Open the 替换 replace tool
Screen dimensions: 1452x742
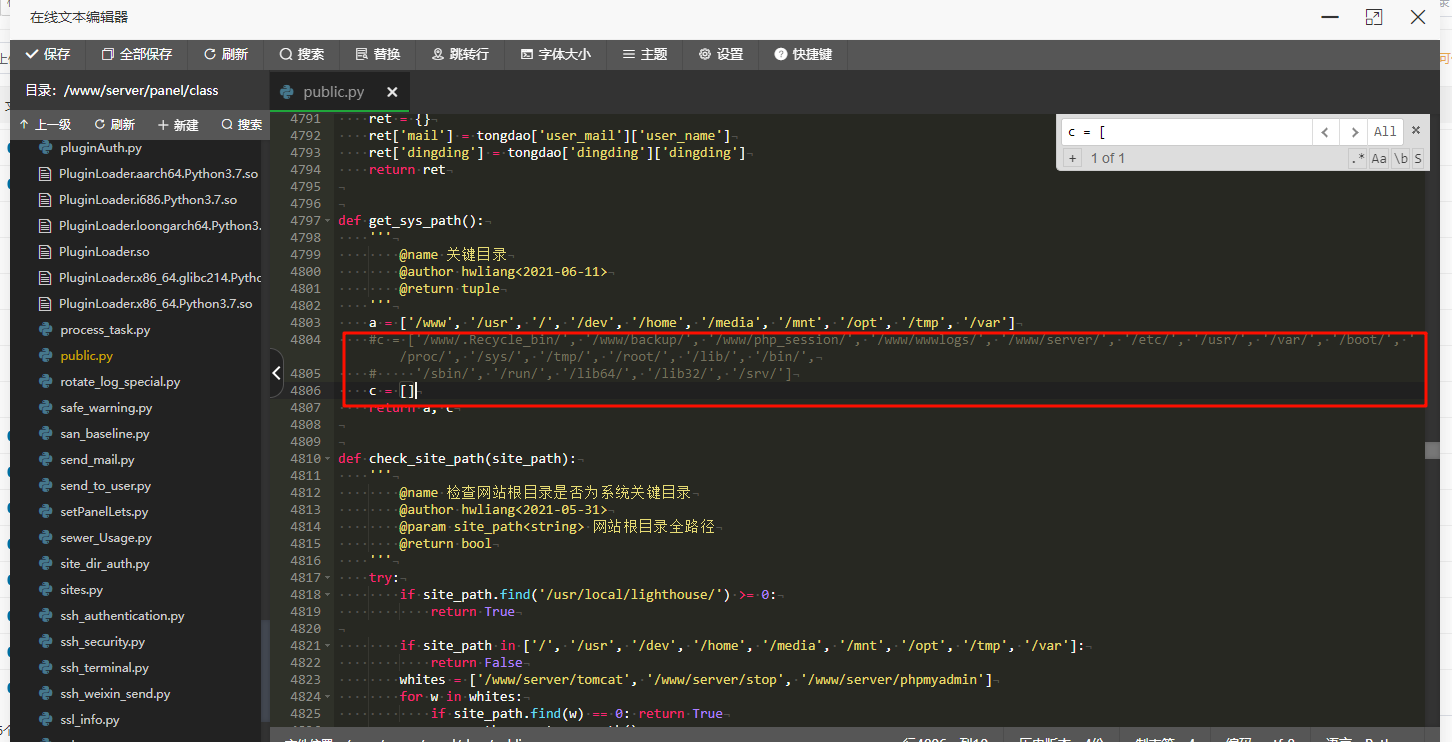[377, 54]
